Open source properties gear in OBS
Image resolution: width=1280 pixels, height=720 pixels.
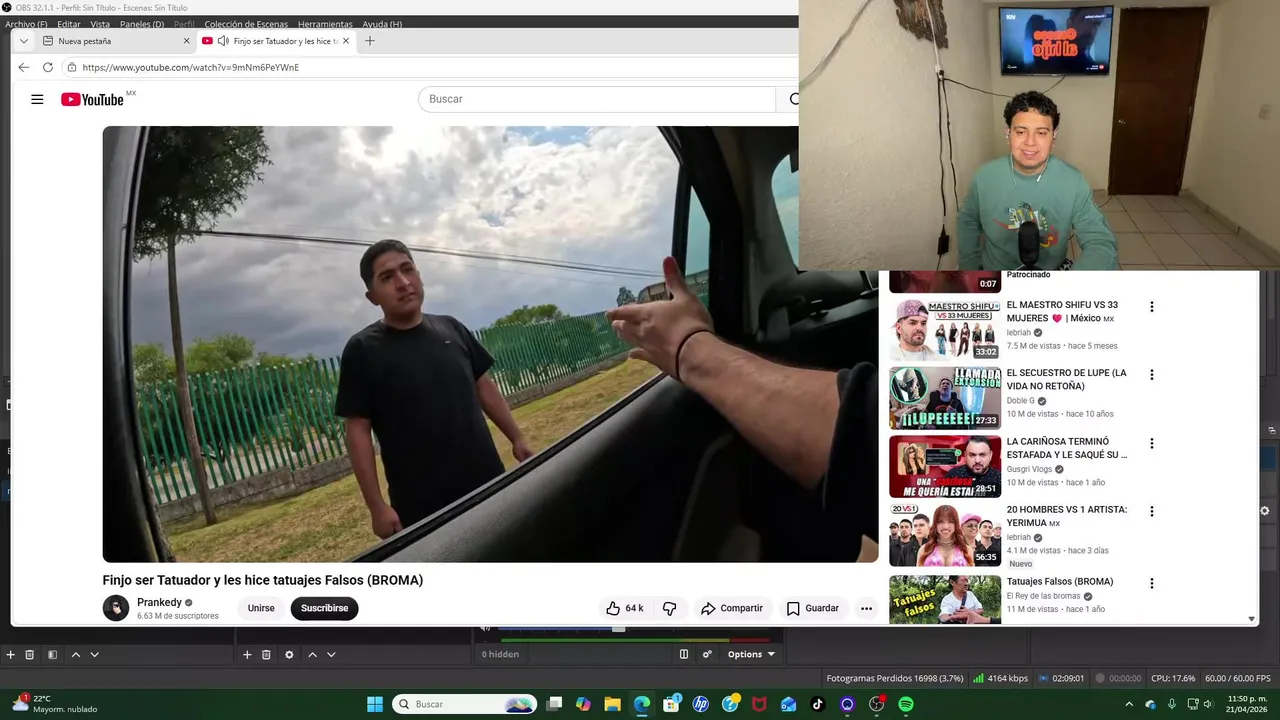tap(289, 655)
